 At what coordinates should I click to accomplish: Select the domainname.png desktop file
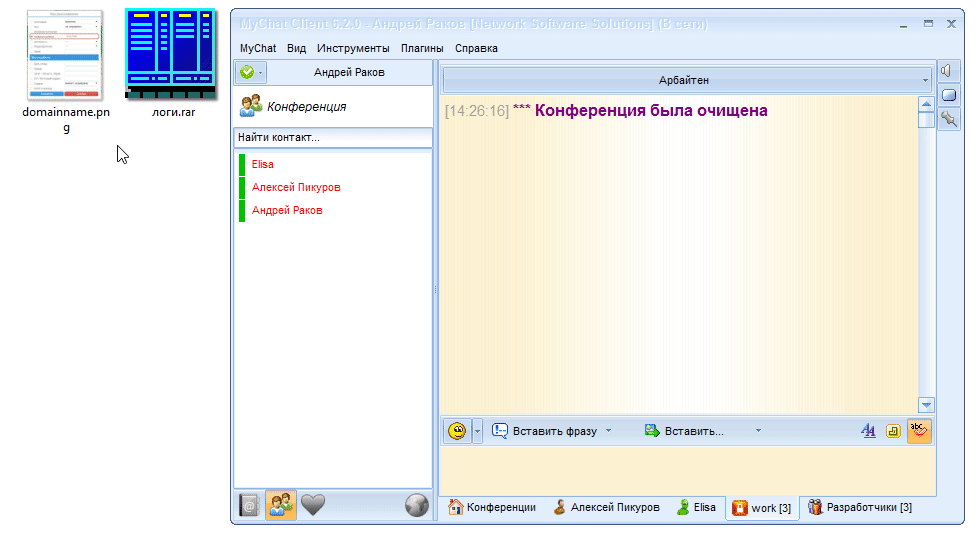tap(65, 72)
